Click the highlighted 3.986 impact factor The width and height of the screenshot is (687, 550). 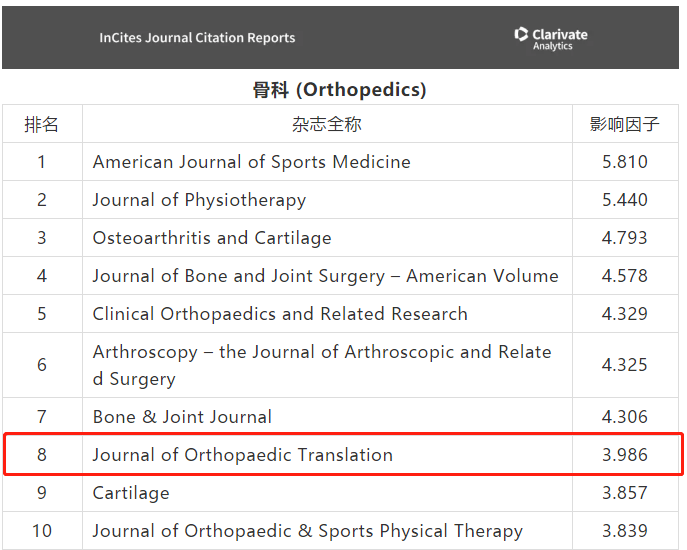[x=624, y=455]
